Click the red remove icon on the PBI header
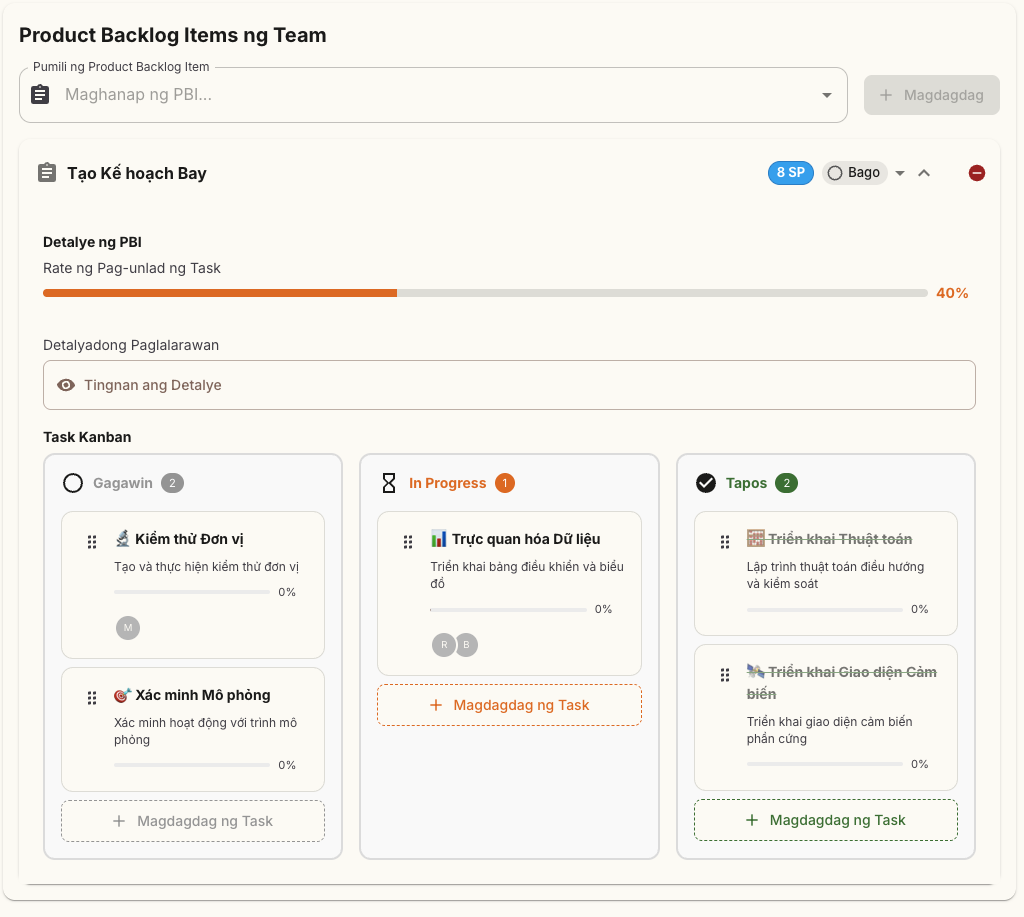The height and width of the screenshot is (917, 1024). [977, 172]
